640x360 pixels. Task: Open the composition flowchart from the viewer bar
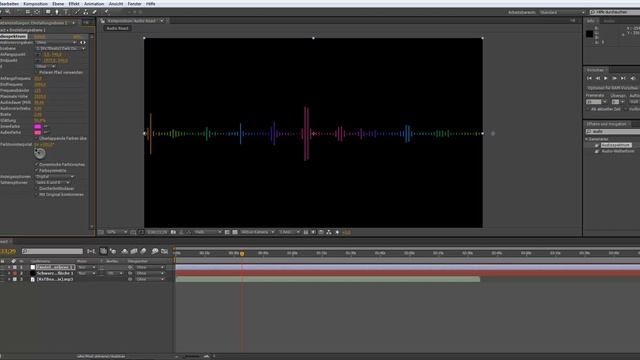pos(329,232)
